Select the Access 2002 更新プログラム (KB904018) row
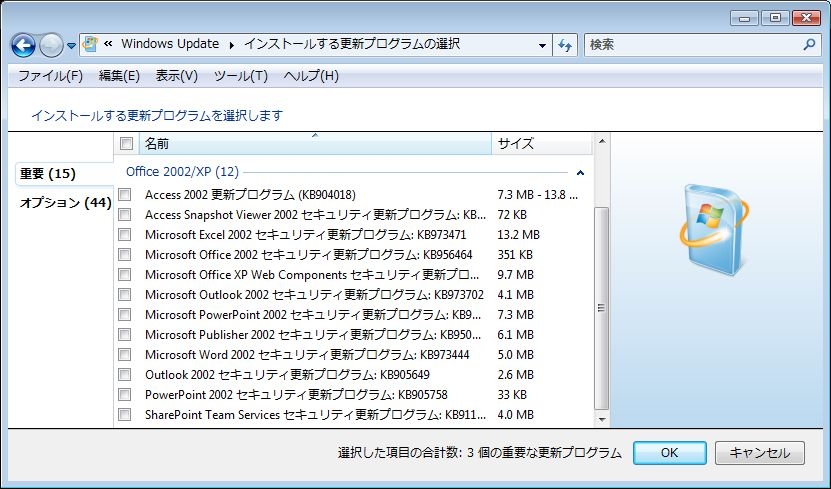 click(x=353, y=194)
